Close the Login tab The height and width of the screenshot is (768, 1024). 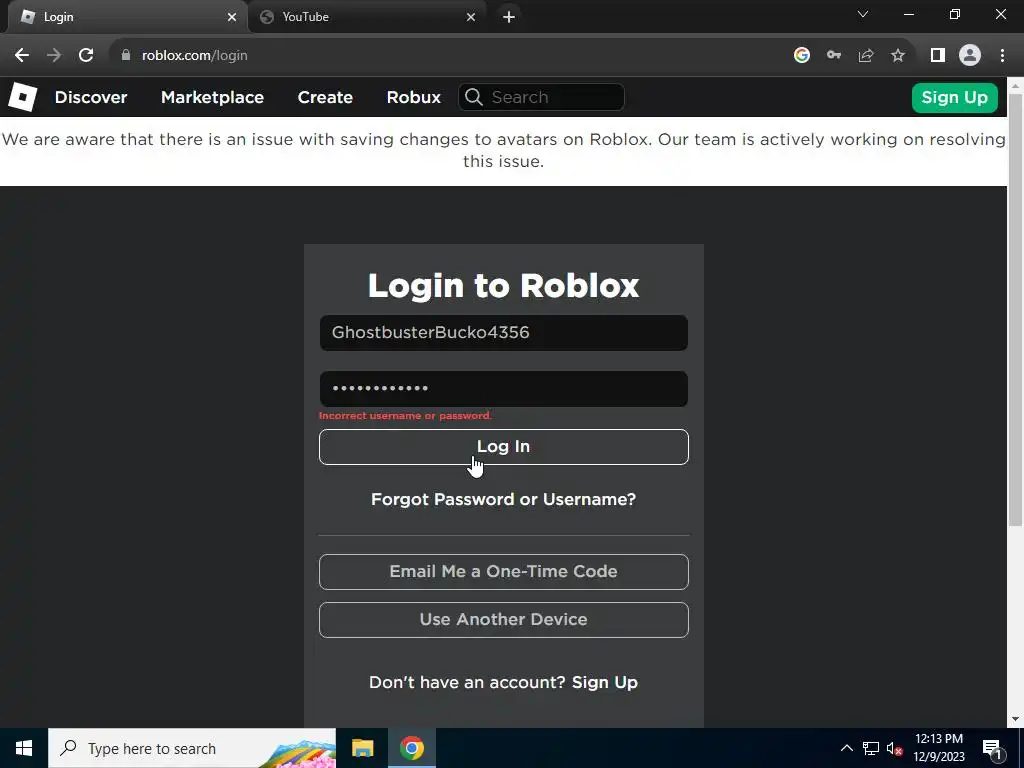(232, 17)
